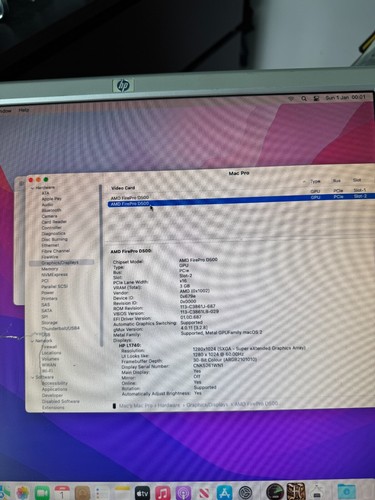Open the Contacts app in Dock

tap(82, 493)
